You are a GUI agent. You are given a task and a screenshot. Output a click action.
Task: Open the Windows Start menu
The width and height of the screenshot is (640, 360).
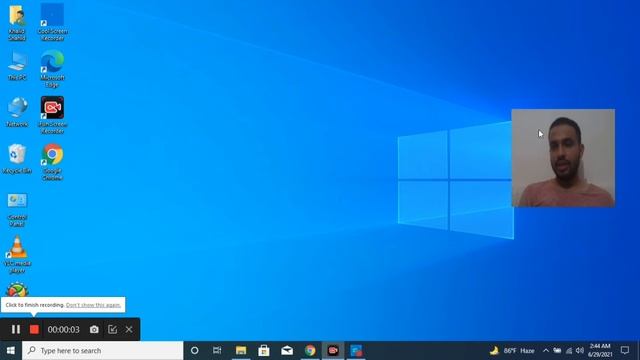pos(11,351)
